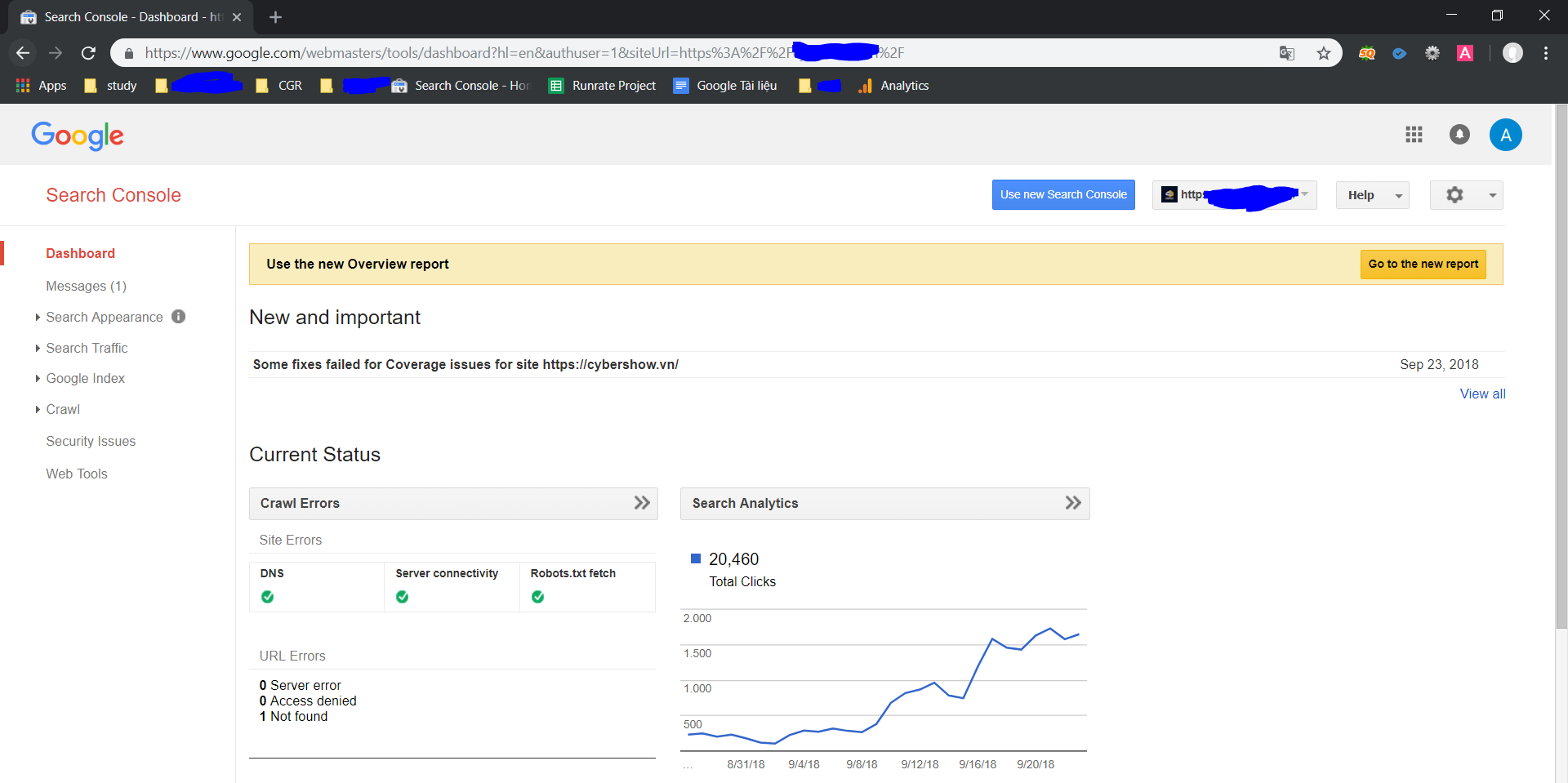This screenshot has width=1568, height=783.
Task: Expand the Crawl sidebar section
Action: point(63,409)
